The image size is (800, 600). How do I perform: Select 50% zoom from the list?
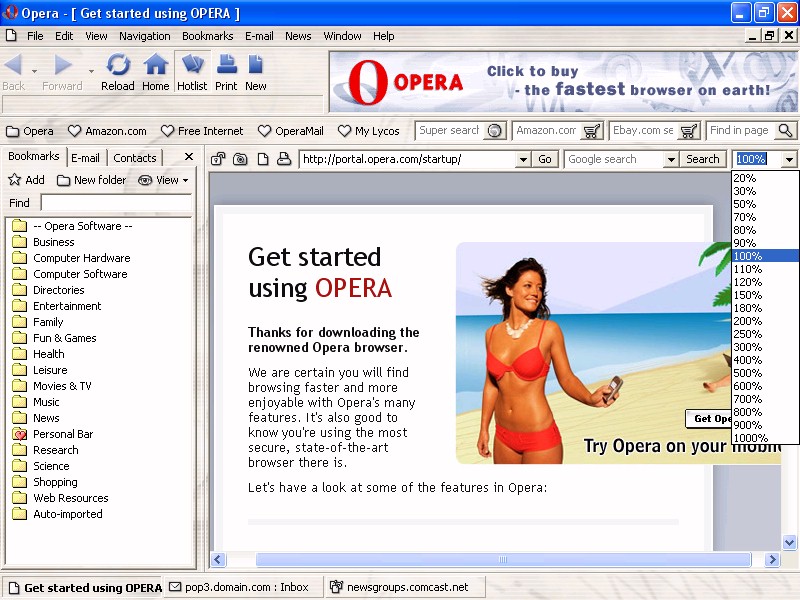[x=765, y=204]
